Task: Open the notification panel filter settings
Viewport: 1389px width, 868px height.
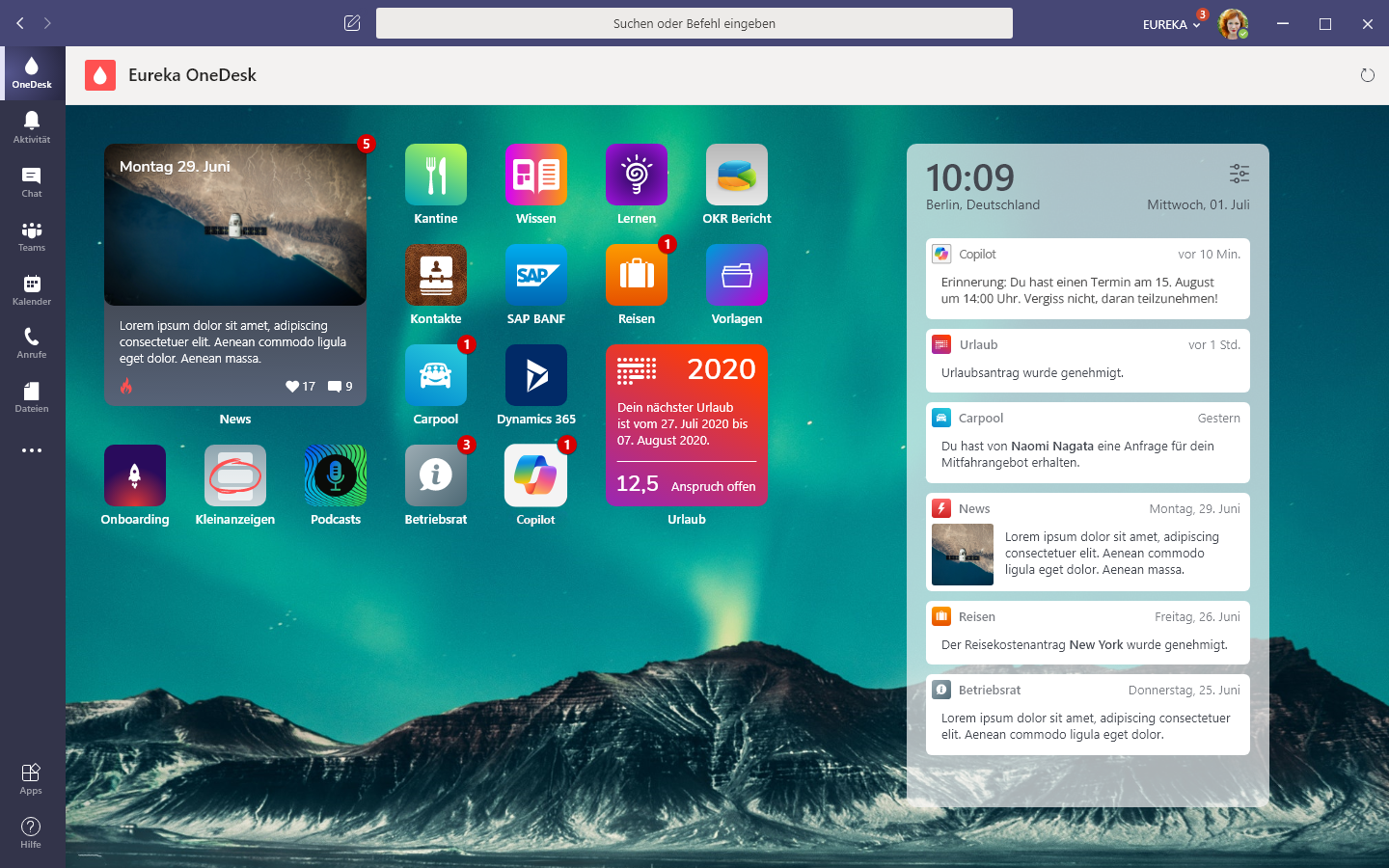Action: click(x=1239, y=174)
